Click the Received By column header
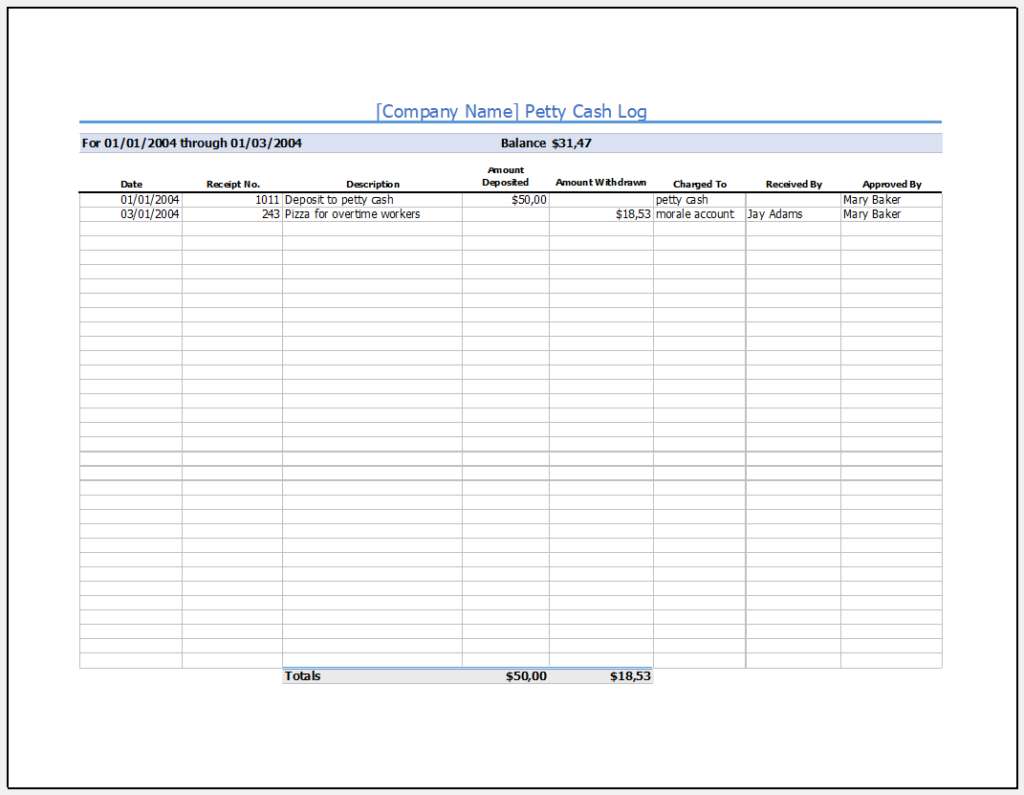Screen dimensions: 1024x795 793,184
